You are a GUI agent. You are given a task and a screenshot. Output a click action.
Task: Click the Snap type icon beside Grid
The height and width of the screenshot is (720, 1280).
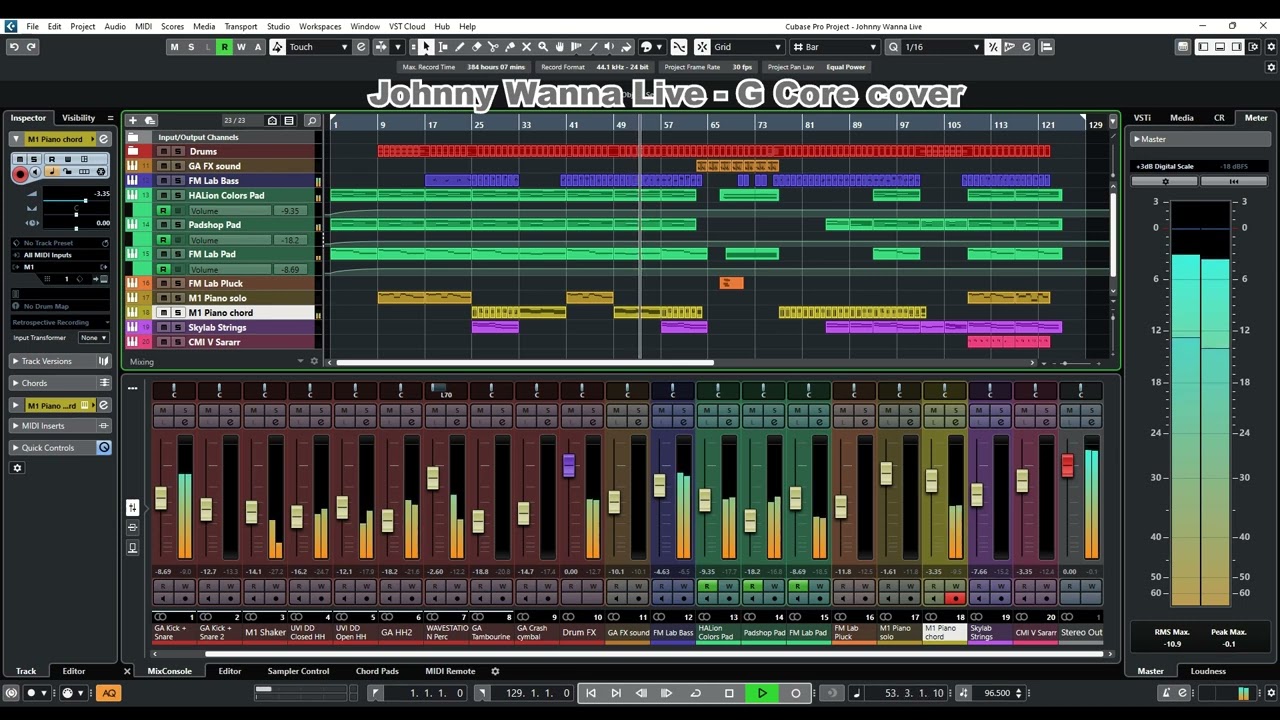tap(702, 47)
